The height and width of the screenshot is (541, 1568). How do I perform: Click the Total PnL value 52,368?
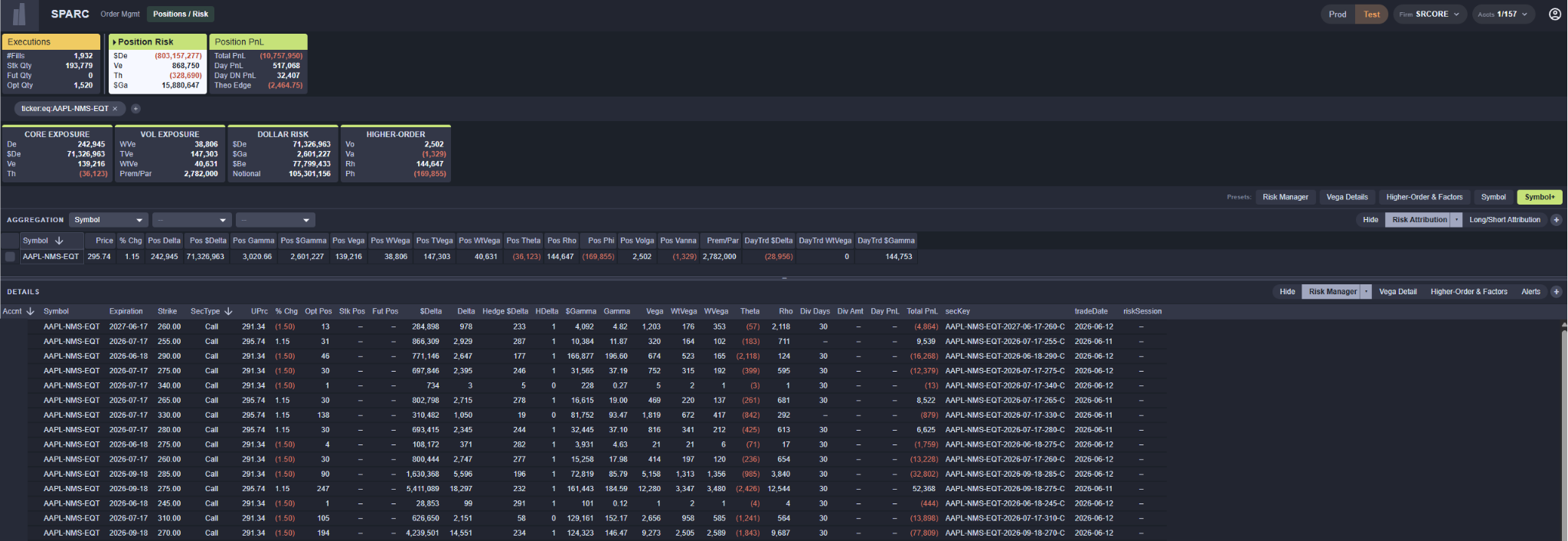click(923, 489)
